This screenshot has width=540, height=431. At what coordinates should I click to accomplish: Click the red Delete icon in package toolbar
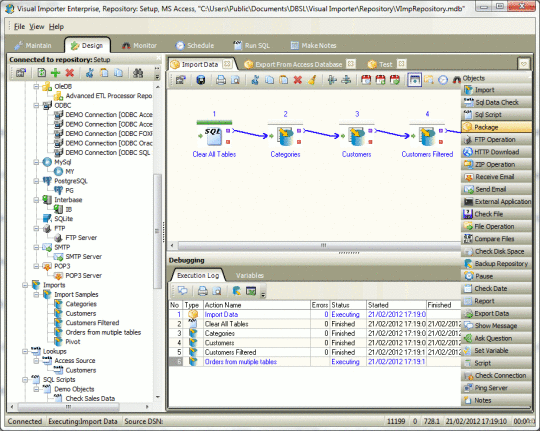(x=298, y=80)
